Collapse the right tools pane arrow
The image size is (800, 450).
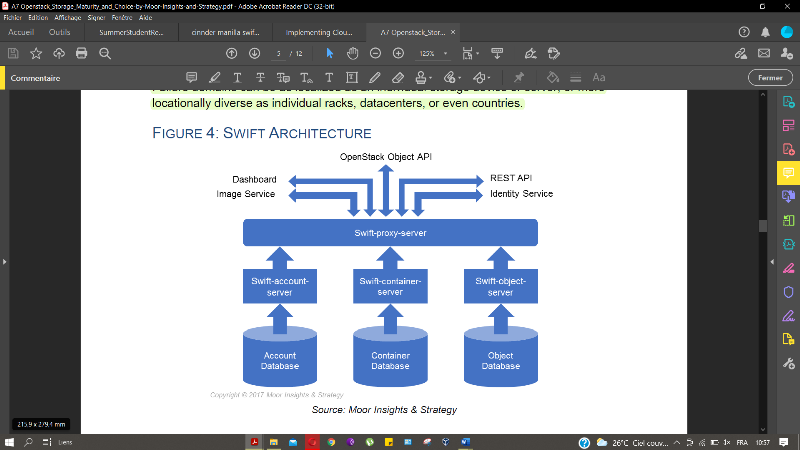771,261
